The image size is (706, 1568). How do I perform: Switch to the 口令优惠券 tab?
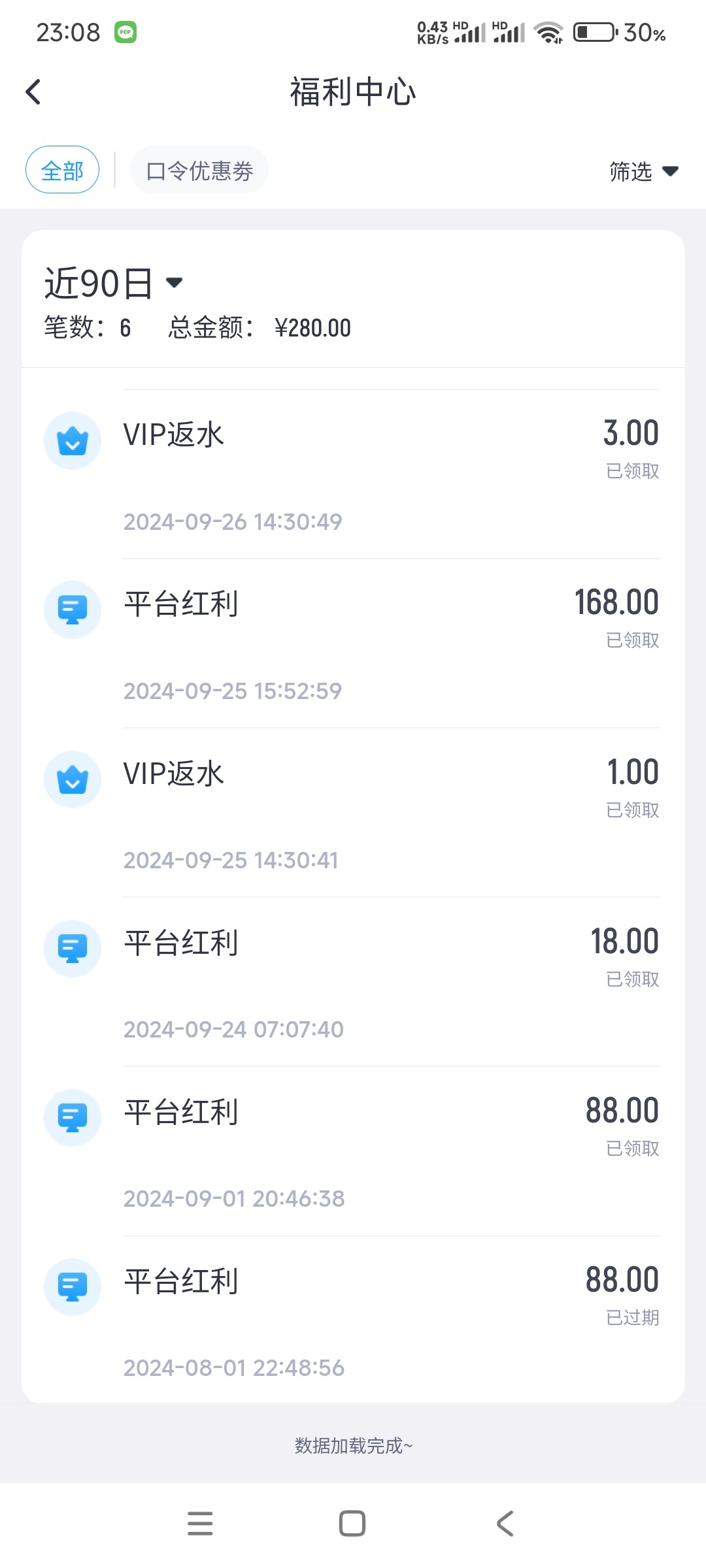tap(199, 171)
